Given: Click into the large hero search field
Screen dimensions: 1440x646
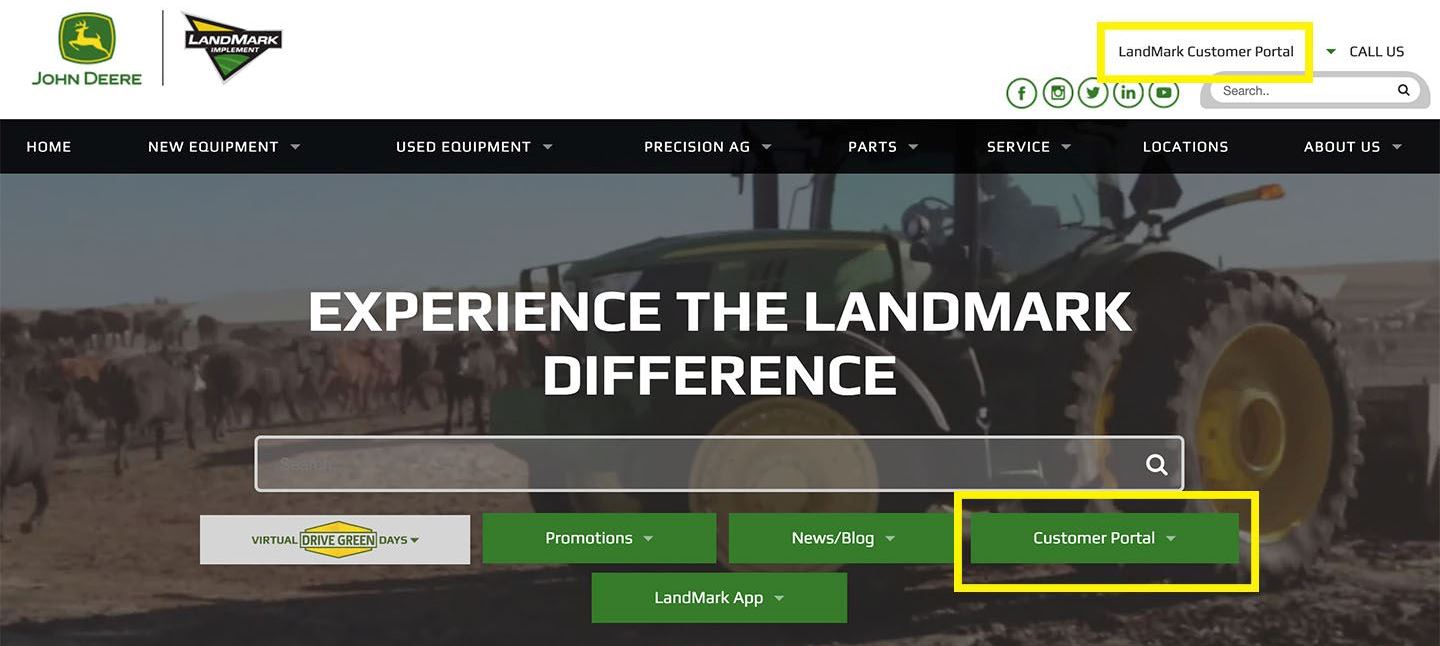Looking at the screenshot, I should 700,464.
